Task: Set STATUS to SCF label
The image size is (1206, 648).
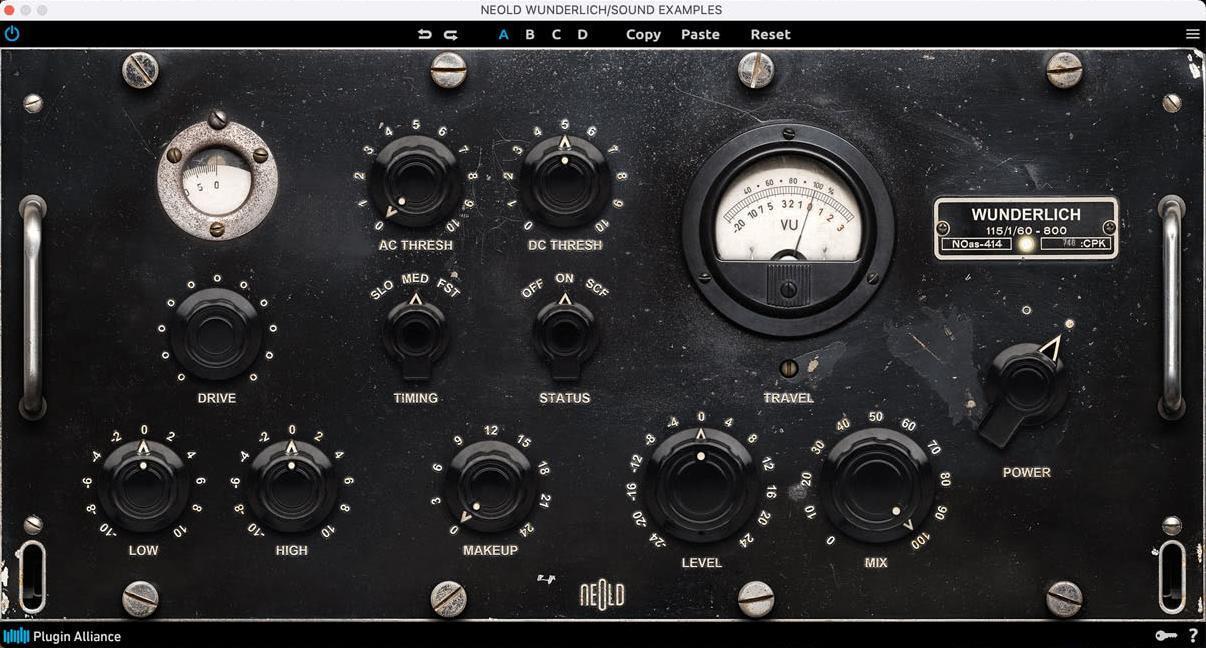Action: 597,289
